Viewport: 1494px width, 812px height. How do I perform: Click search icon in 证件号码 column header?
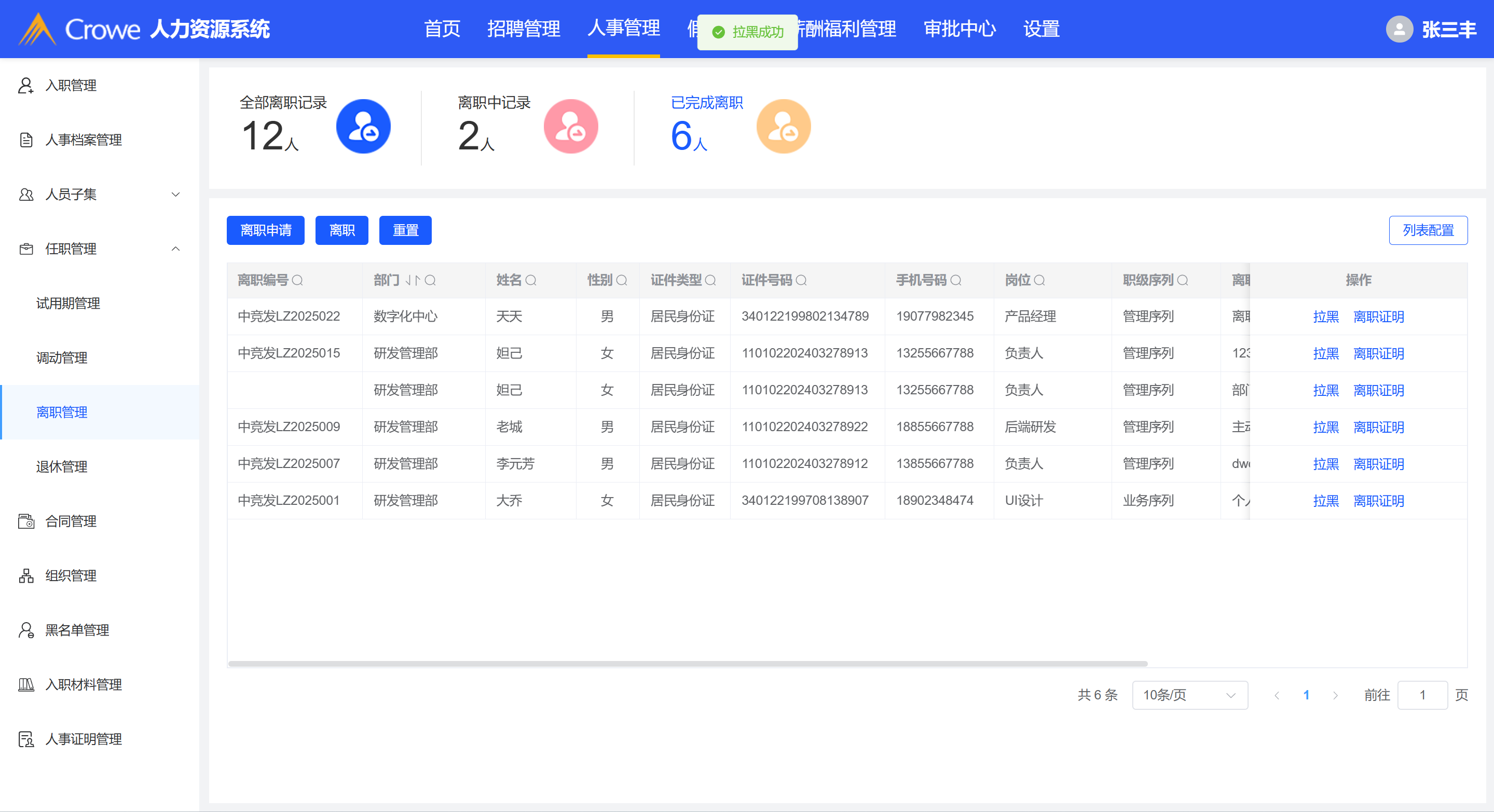point(802,281)
